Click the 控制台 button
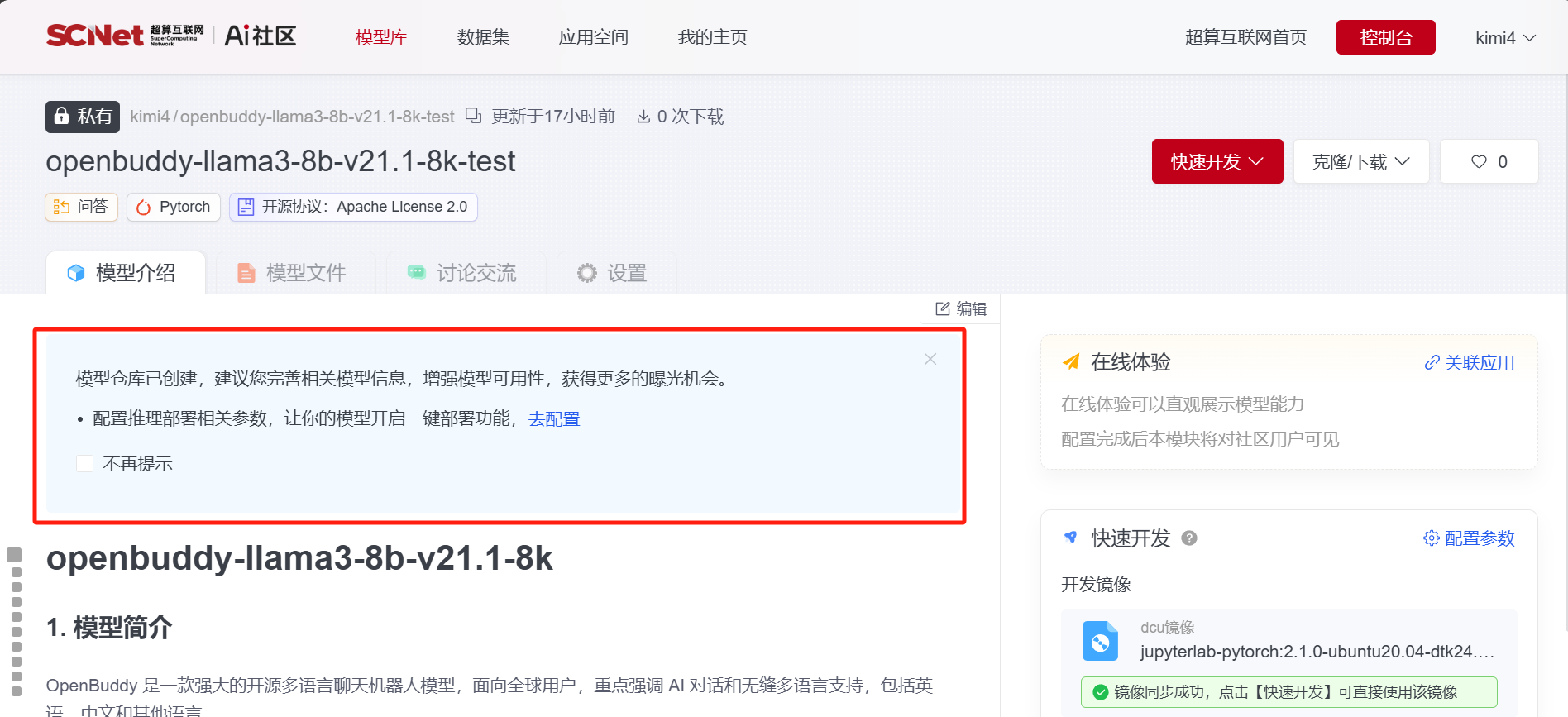 click(x=1386, y=37)
